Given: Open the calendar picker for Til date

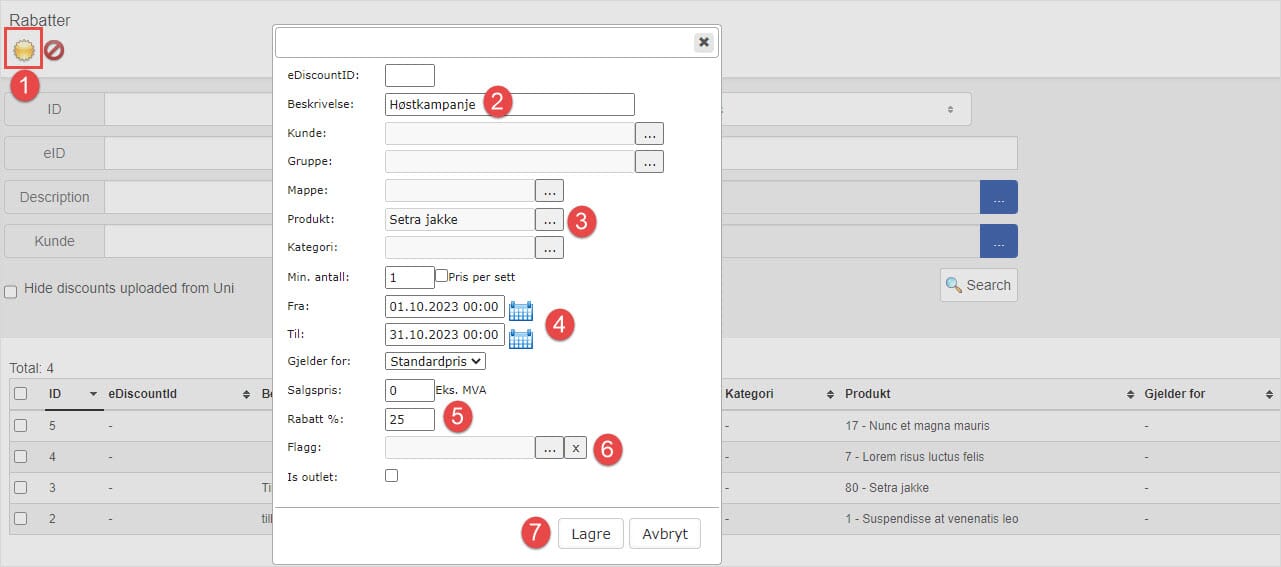Looking at the screenshot, I should [521, 338].
